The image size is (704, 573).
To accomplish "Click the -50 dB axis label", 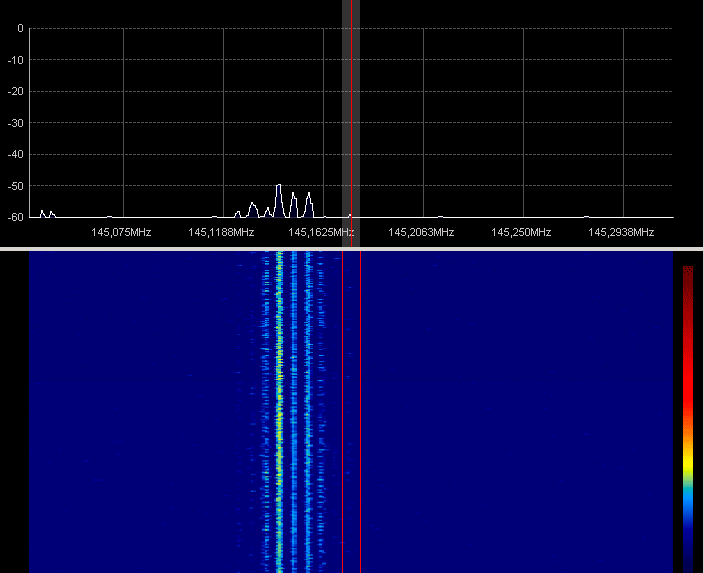I will point(17,186).
